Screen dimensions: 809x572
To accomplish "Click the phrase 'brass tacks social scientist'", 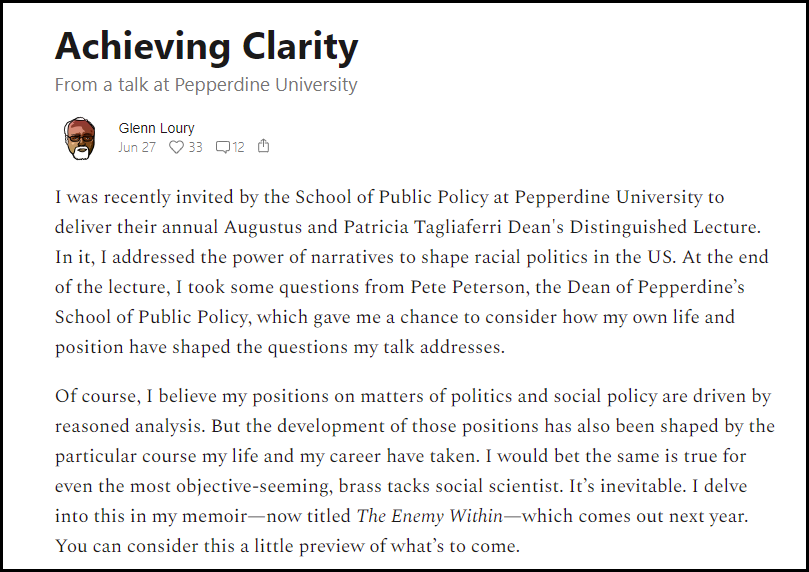I will (425, 487).
